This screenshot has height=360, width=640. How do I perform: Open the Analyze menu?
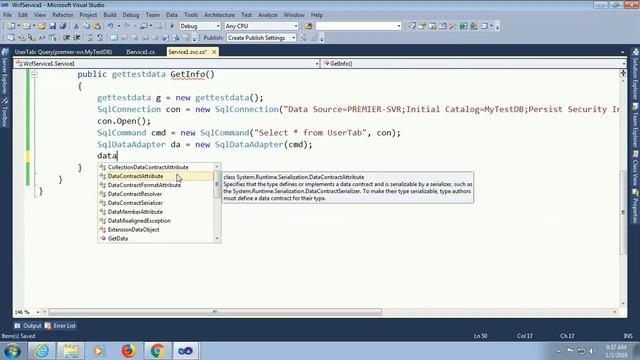pos(267,15)
